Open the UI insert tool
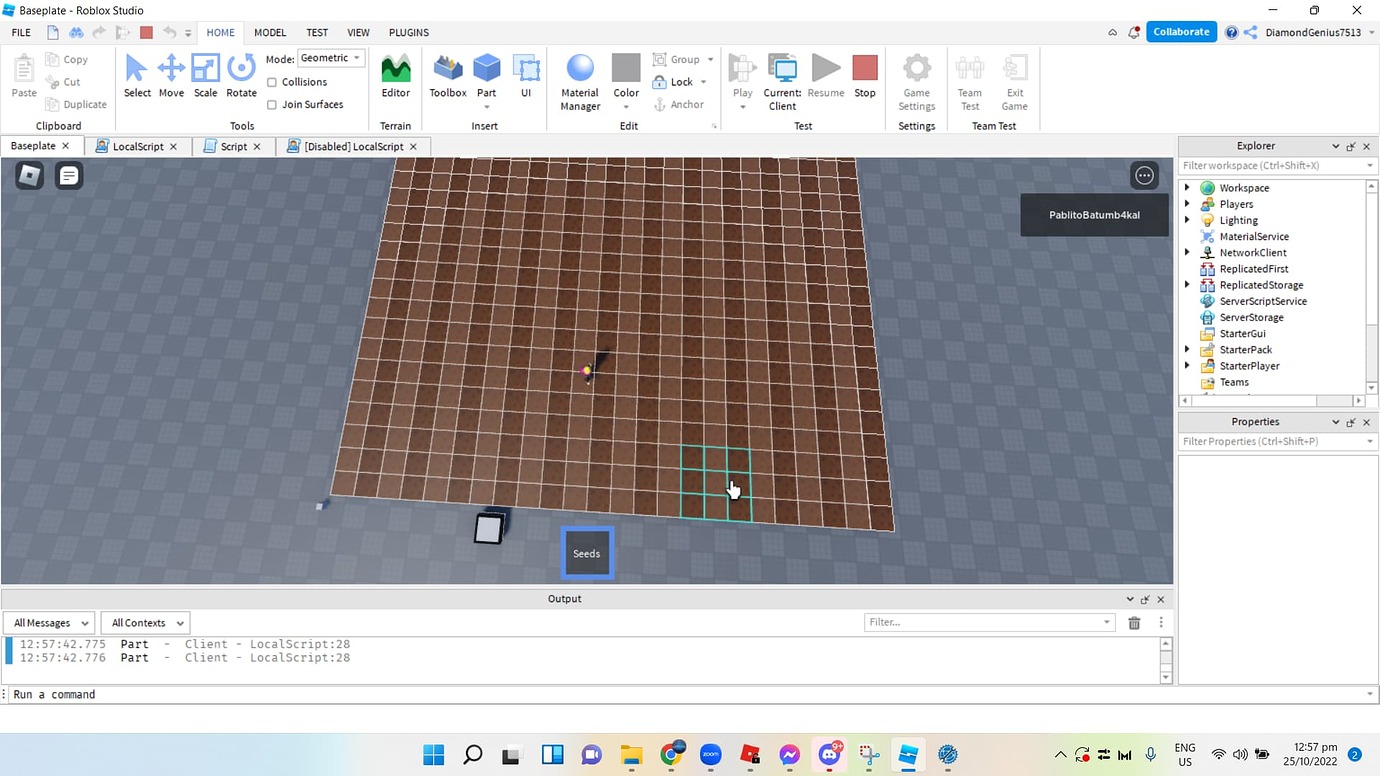Viewport: 1380px width, 776px height. click(526, 76)
